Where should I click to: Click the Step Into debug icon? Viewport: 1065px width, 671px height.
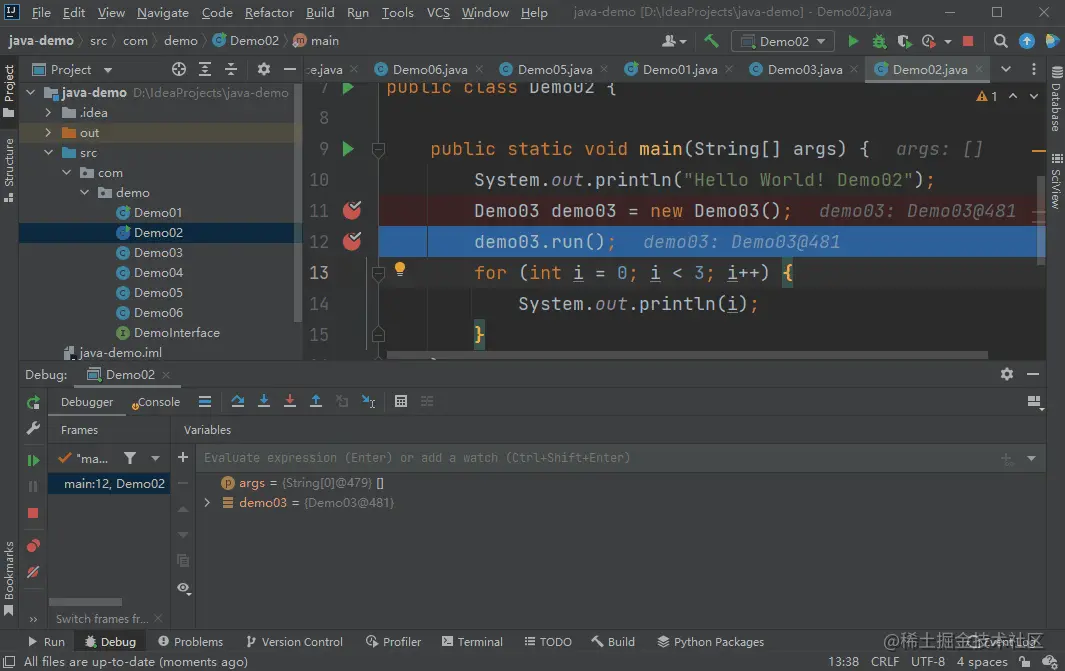264,401
